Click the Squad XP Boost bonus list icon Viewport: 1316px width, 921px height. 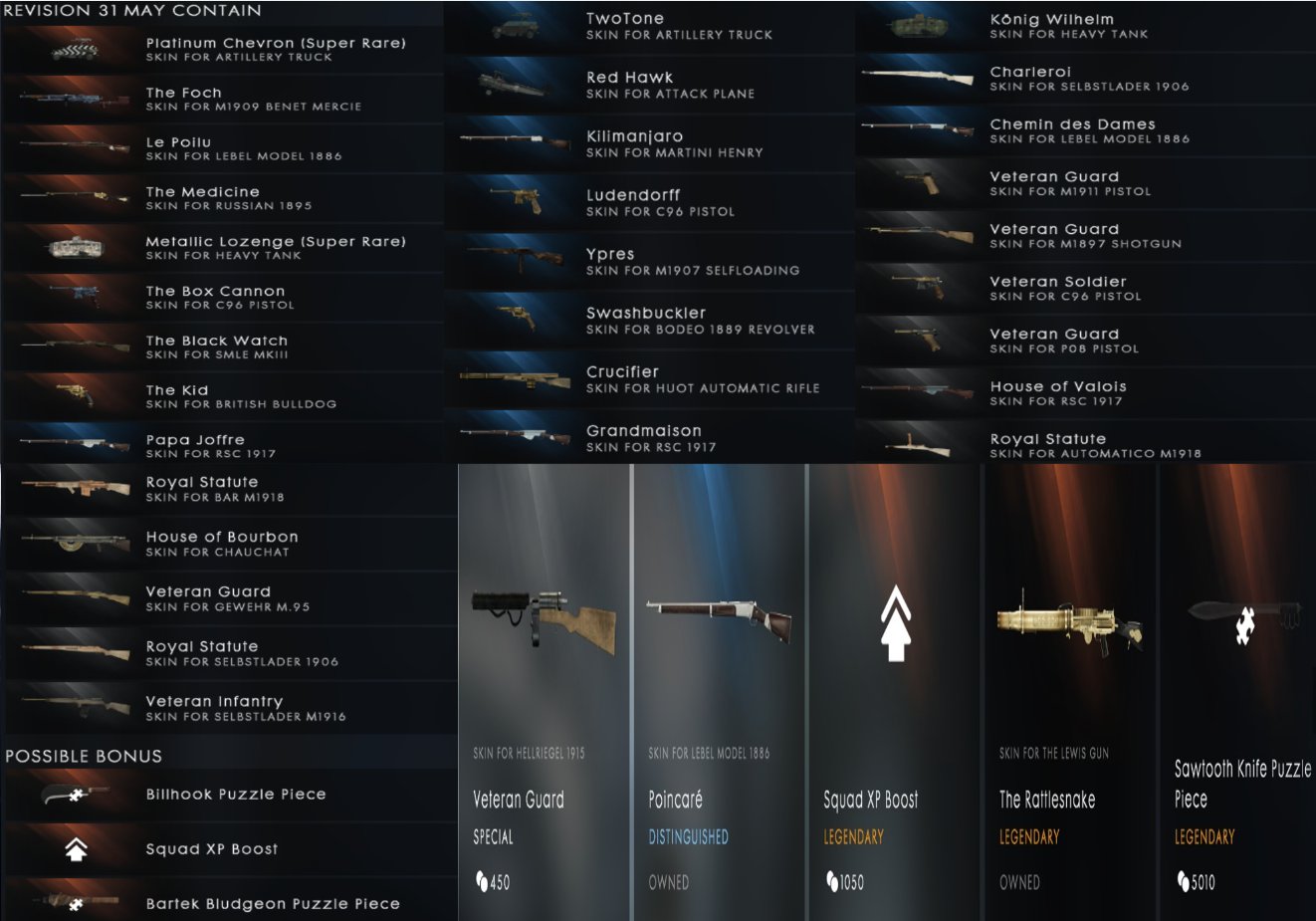point(77,849)
